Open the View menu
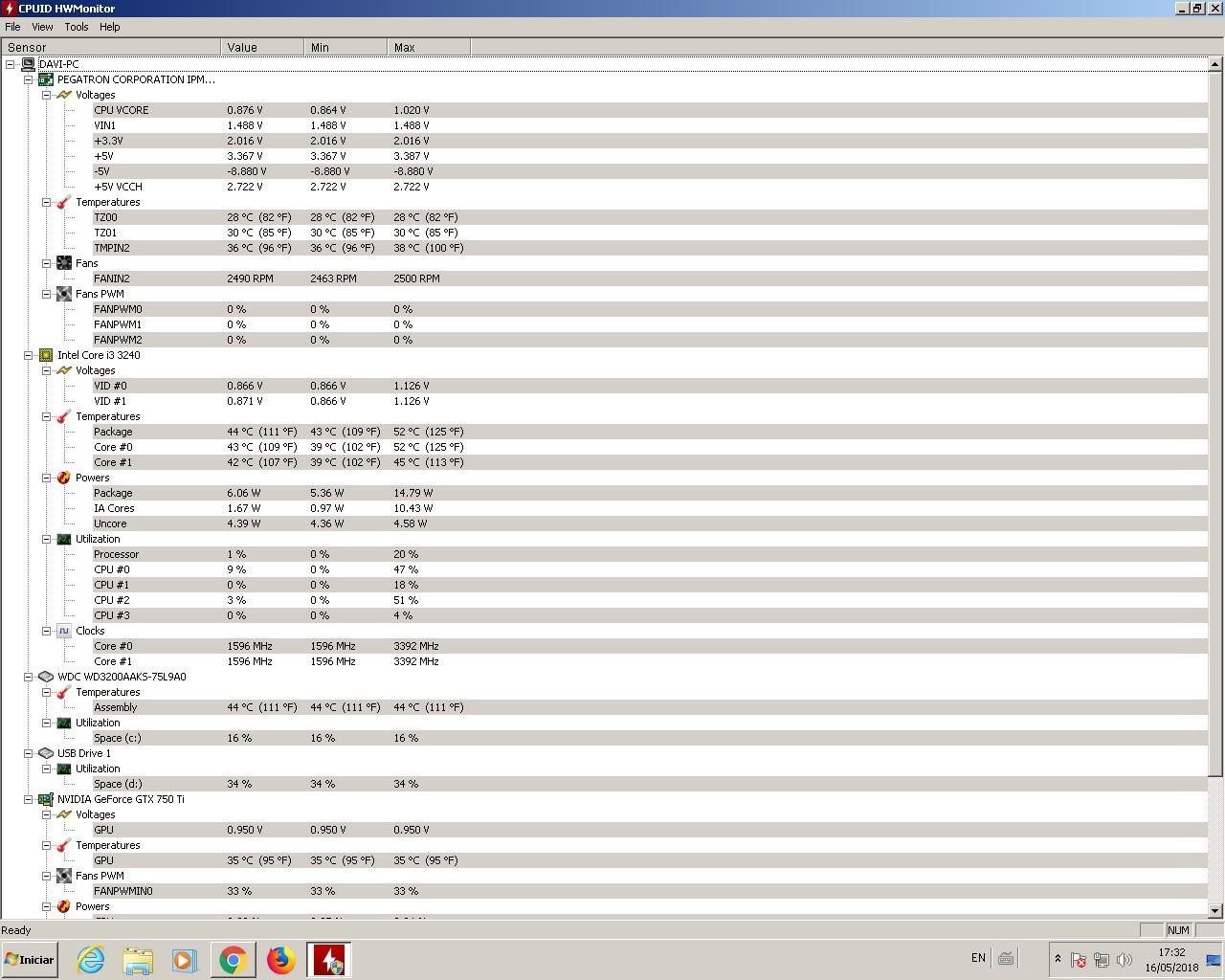 point(42,27)
